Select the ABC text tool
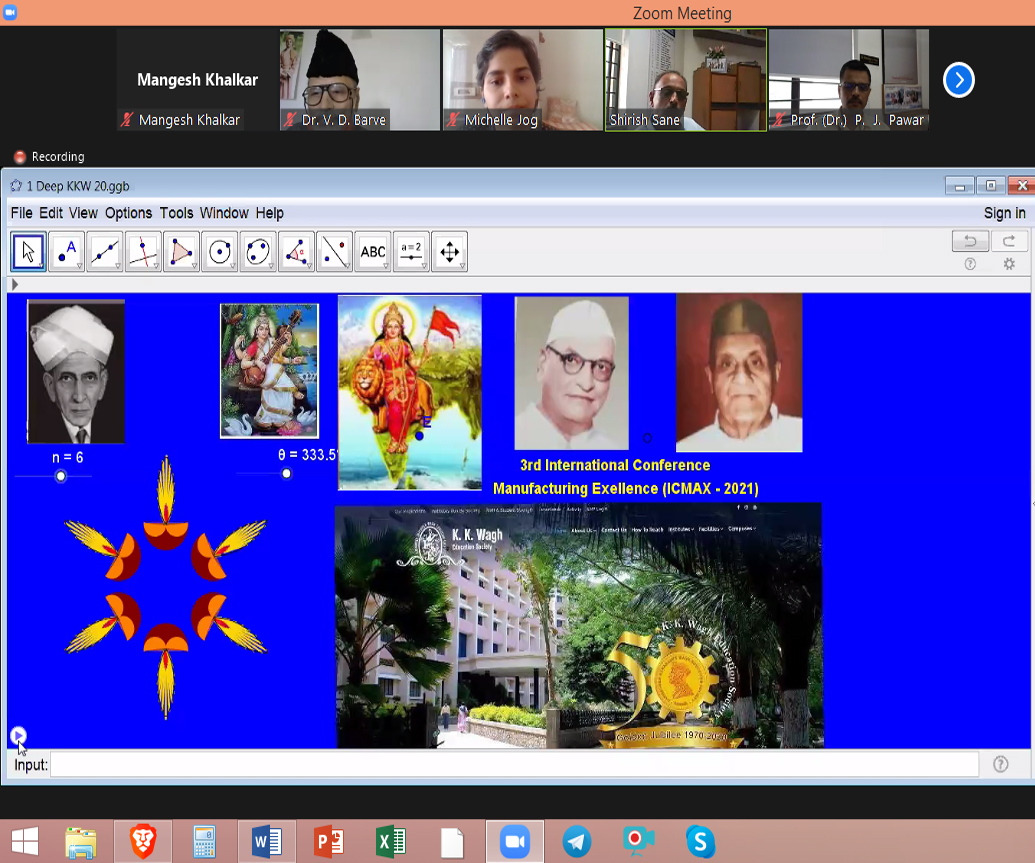1035x863 pixels. pyautogui.click(x=373, y=252)
